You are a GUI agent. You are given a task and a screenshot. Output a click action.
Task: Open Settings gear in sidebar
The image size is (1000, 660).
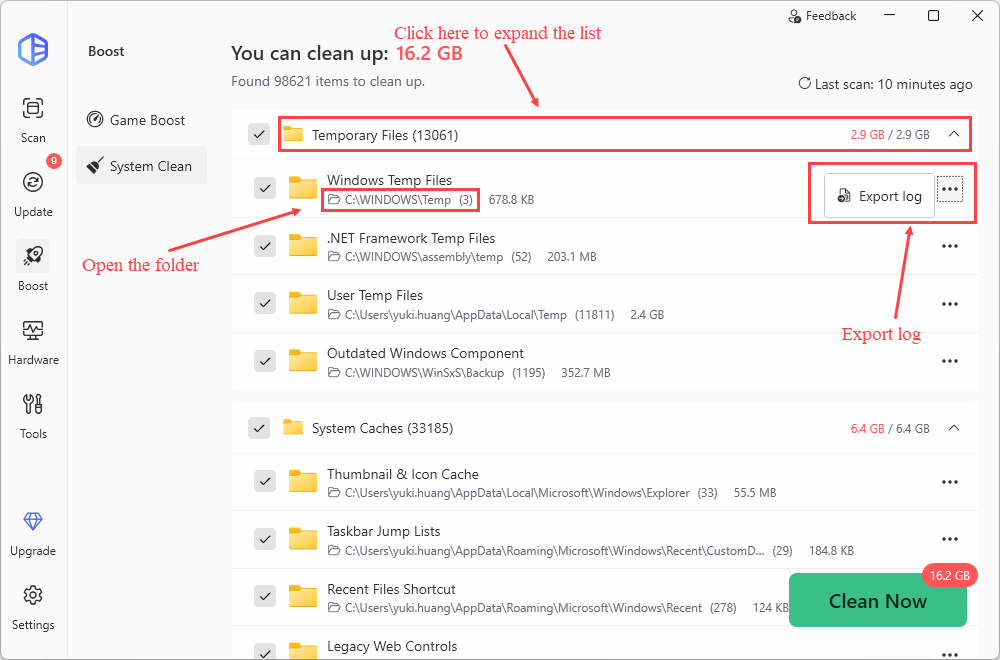pyautogui.click(x=33, y=595)
